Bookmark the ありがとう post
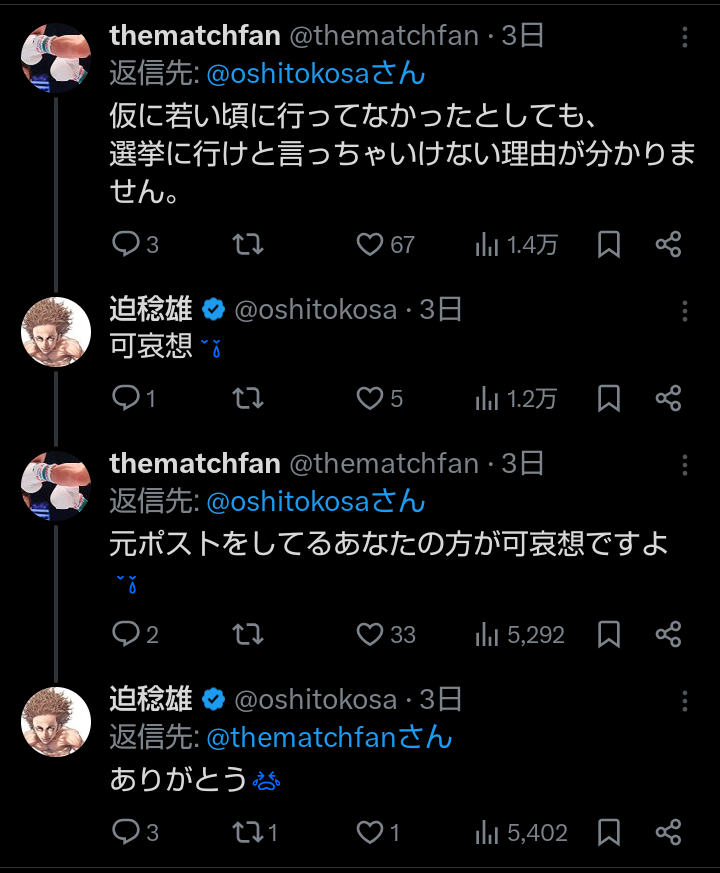Viewport: 720px width, 873px height. pos(609,832)
